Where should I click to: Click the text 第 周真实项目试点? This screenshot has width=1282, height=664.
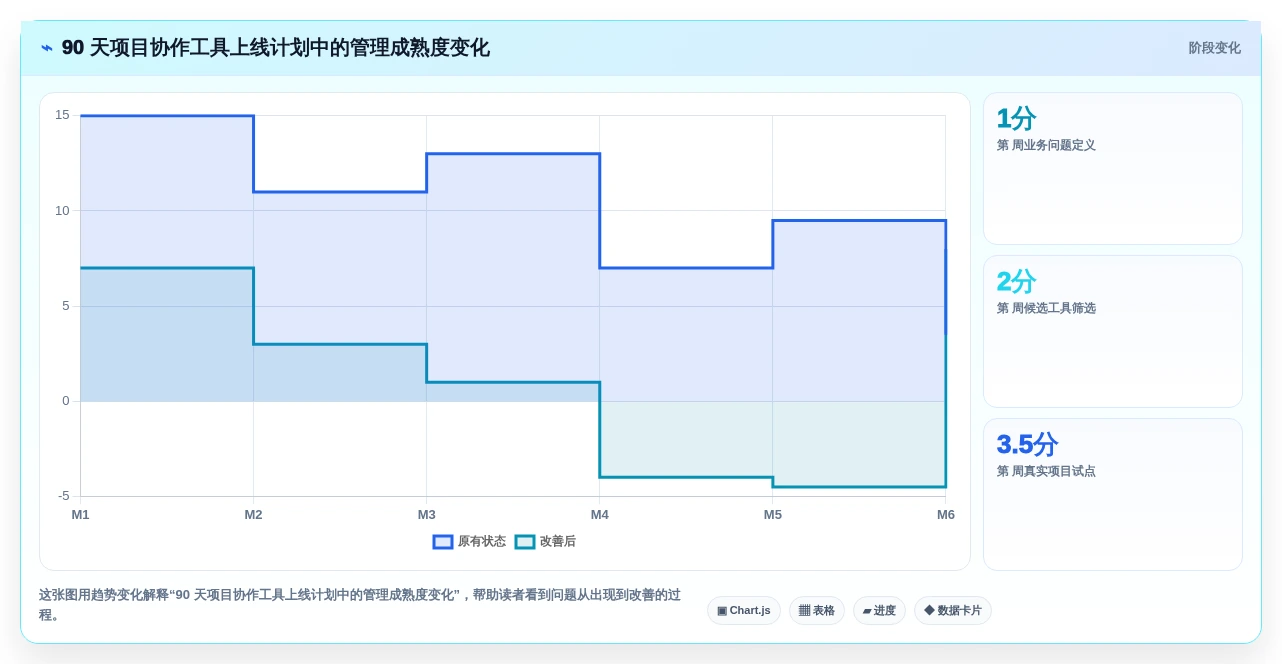point(1046,472)
